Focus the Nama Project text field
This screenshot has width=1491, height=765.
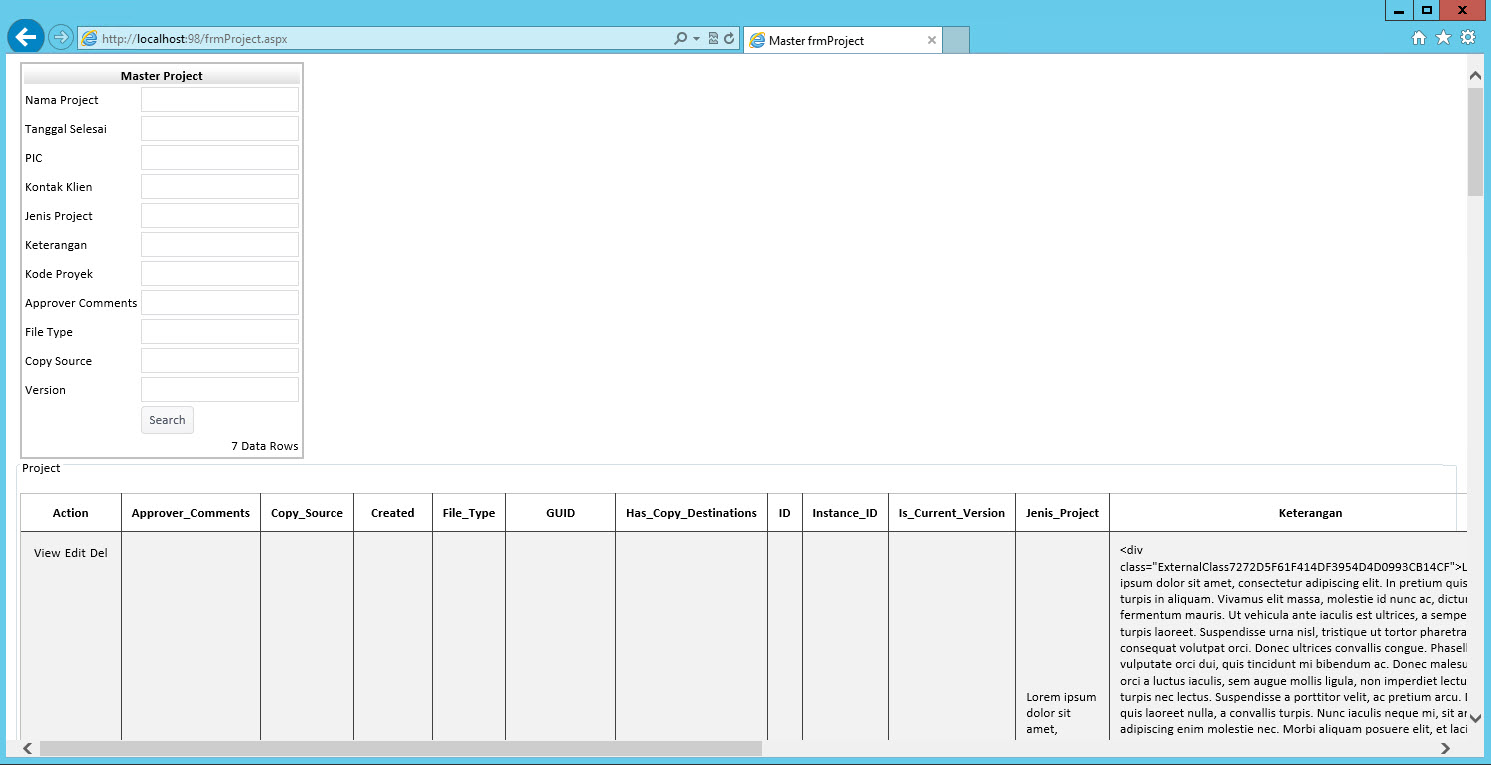219,100
